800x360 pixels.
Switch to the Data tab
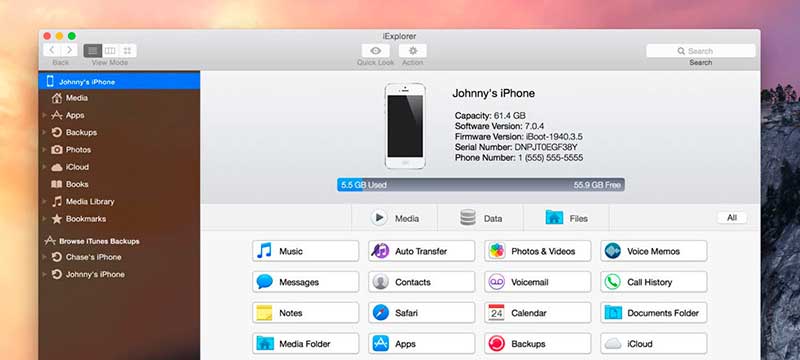pyautogui.click(x=481, y=218)
